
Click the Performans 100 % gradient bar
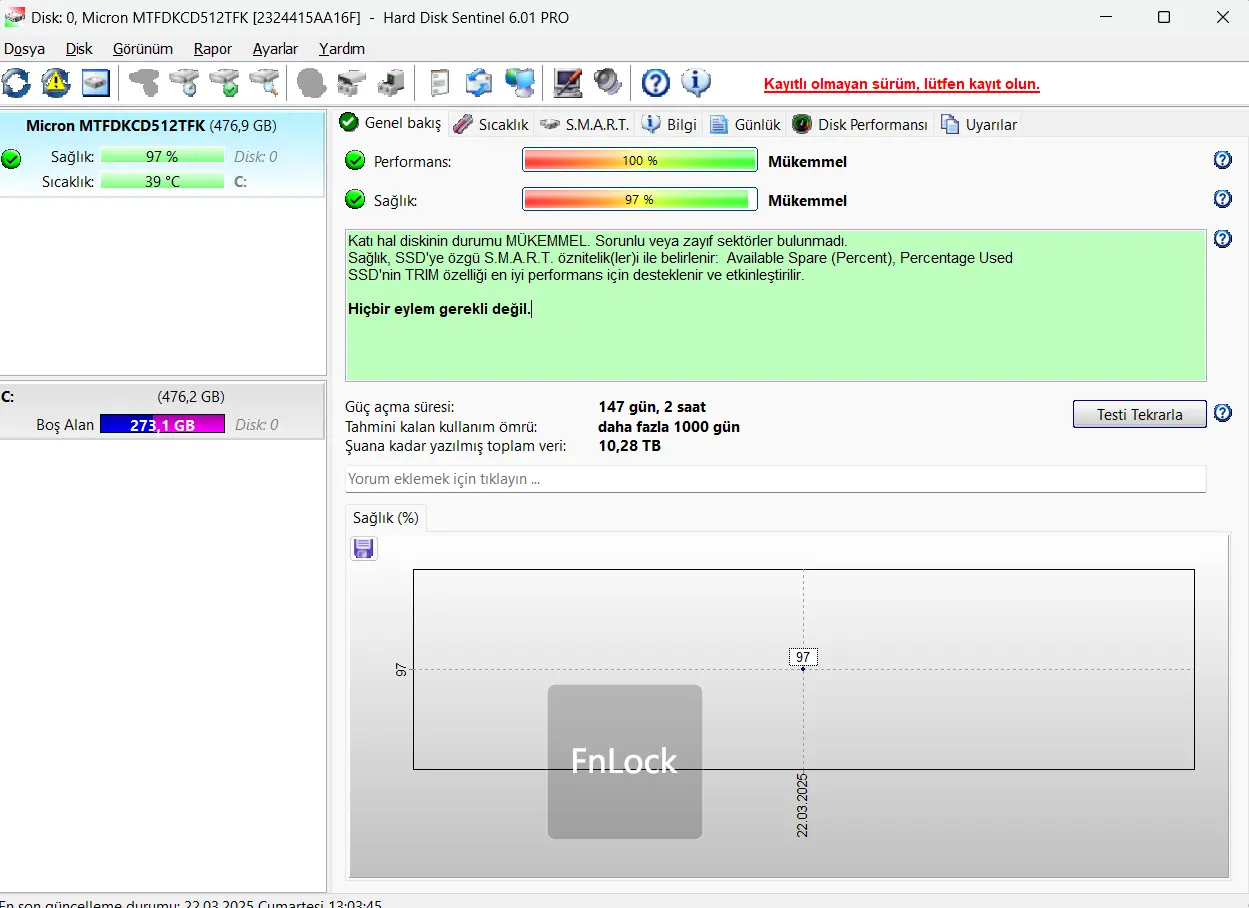pyautogui.click(x=640, y=160)
